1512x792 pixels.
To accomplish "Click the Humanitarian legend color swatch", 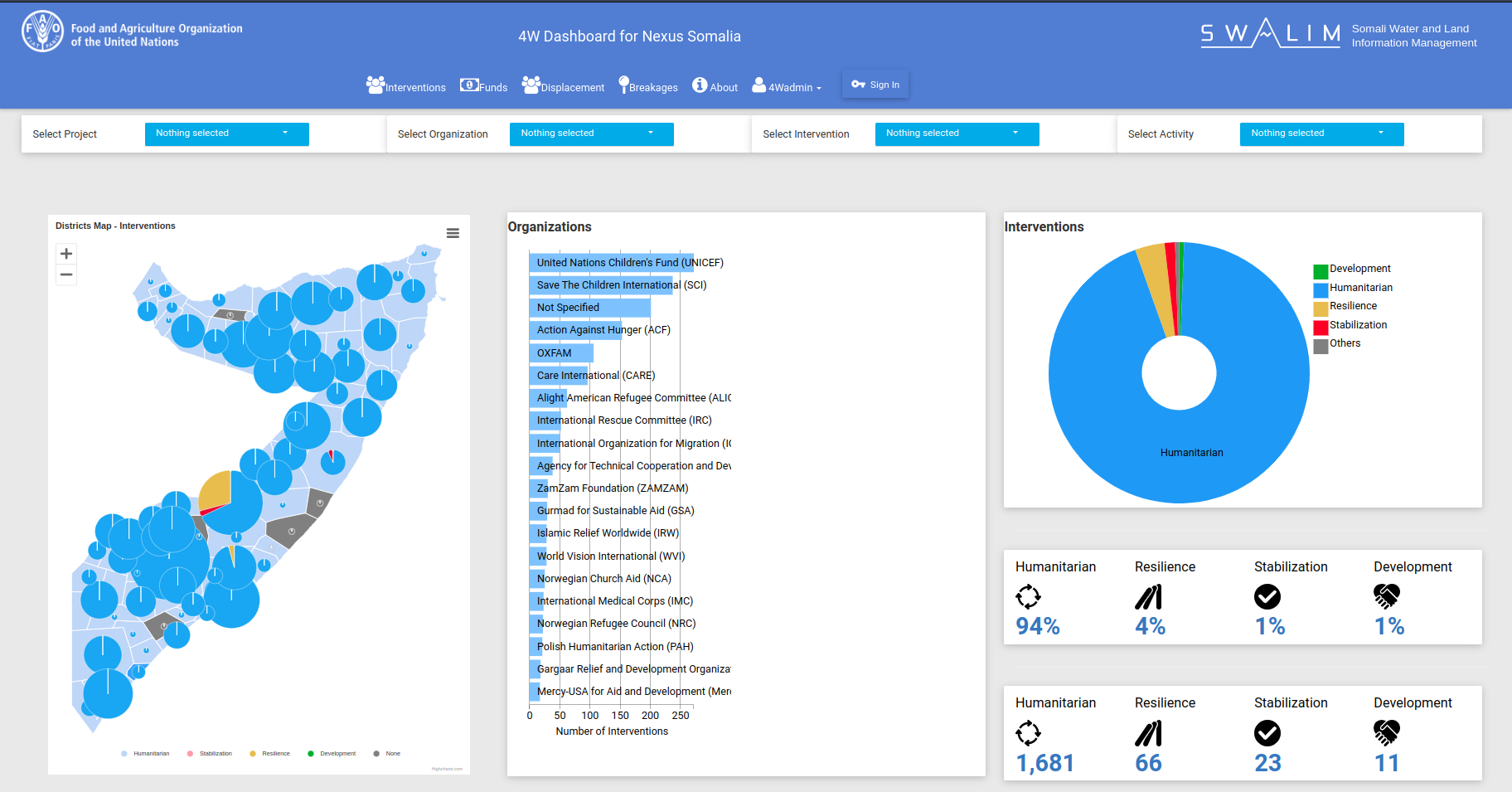I will 1321,289.
